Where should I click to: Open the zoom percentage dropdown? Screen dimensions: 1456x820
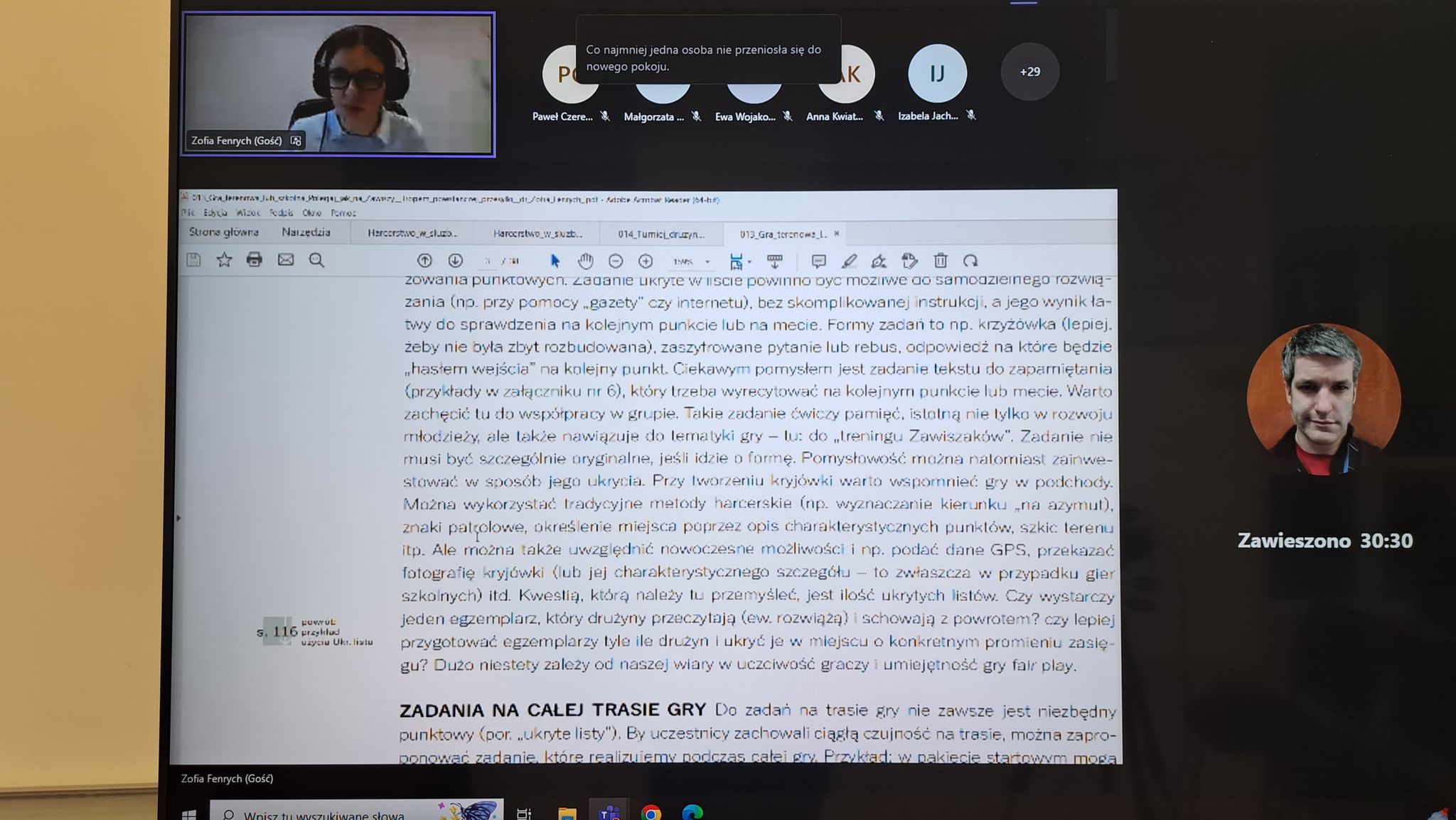pos(707,261)
